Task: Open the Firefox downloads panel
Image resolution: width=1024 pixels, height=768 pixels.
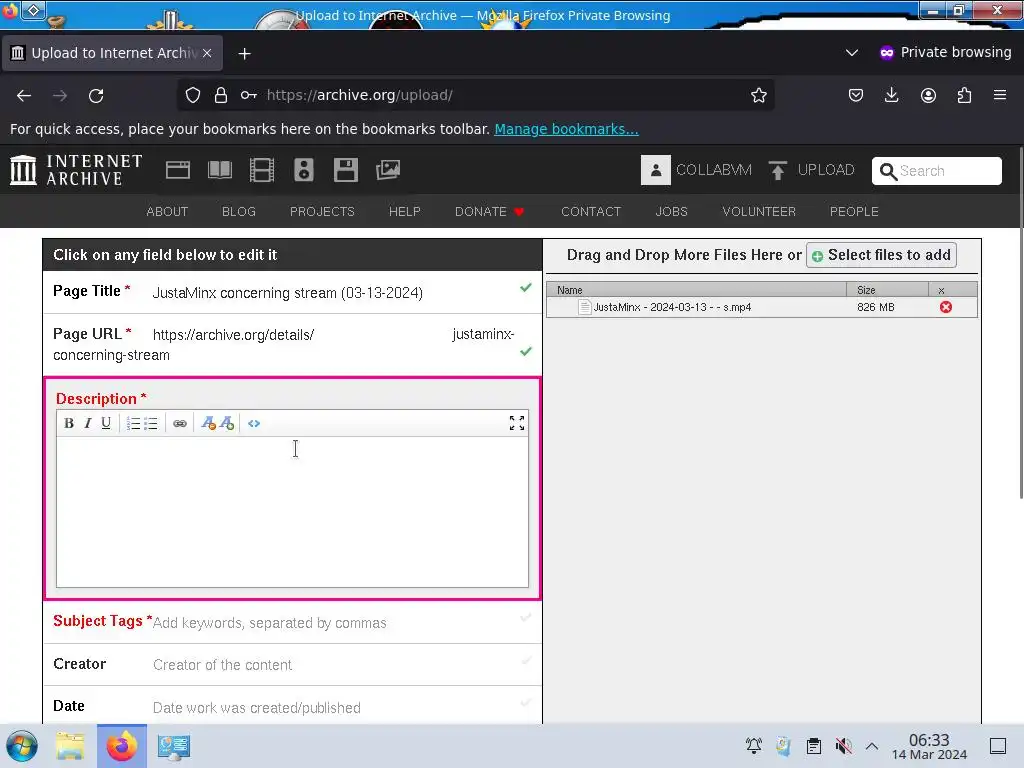Action: click(x=891, y=95)
